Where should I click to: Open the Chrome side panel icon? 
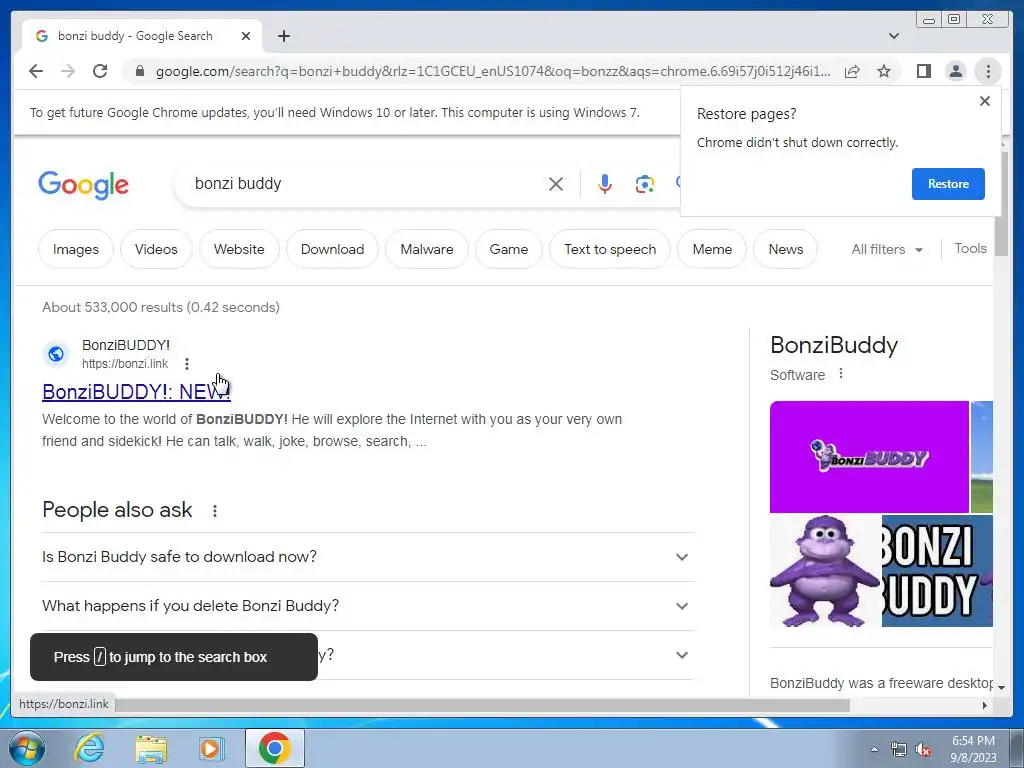pyautogui.click(x=923, y=71)
